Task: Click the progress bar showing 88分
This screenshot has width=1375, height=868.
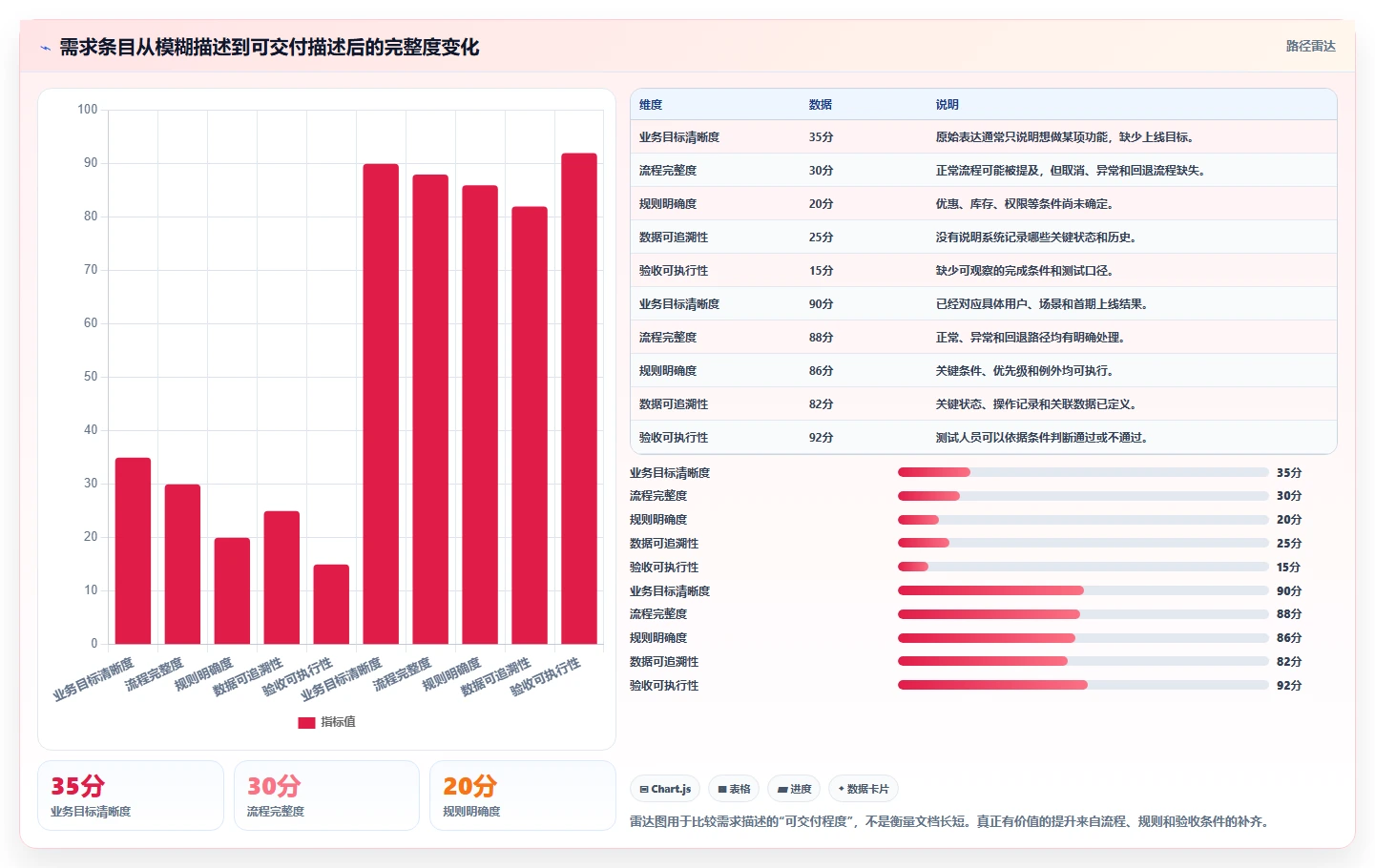Action: pos(1083,614)
